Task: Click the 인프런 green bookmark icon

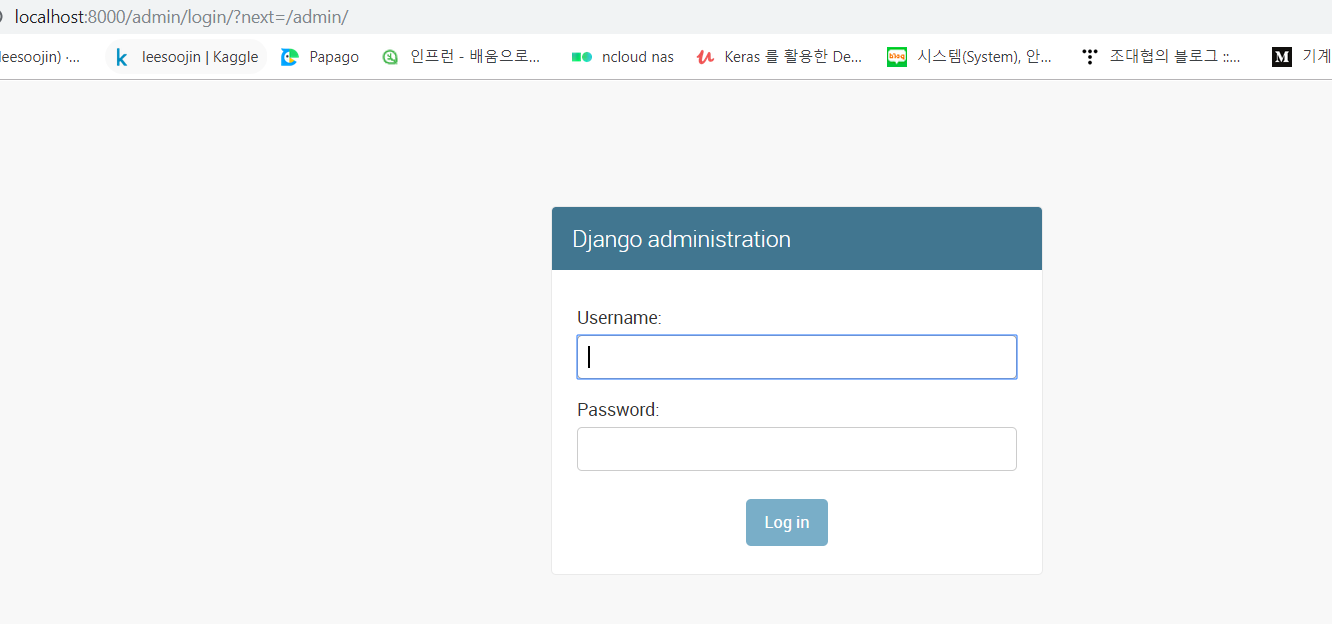Action: 390,57
